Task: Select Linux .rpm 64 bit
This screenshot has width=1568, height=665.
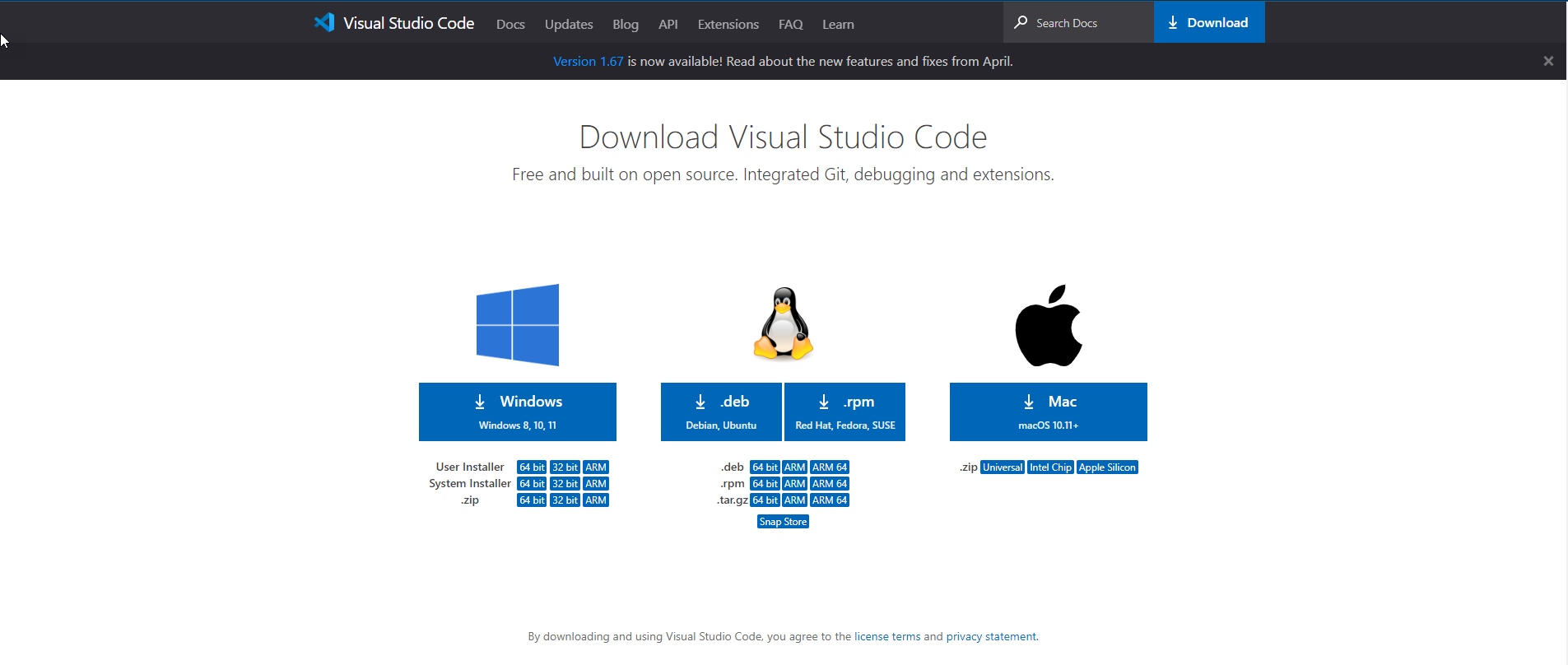Action: (x=765, y=483)
